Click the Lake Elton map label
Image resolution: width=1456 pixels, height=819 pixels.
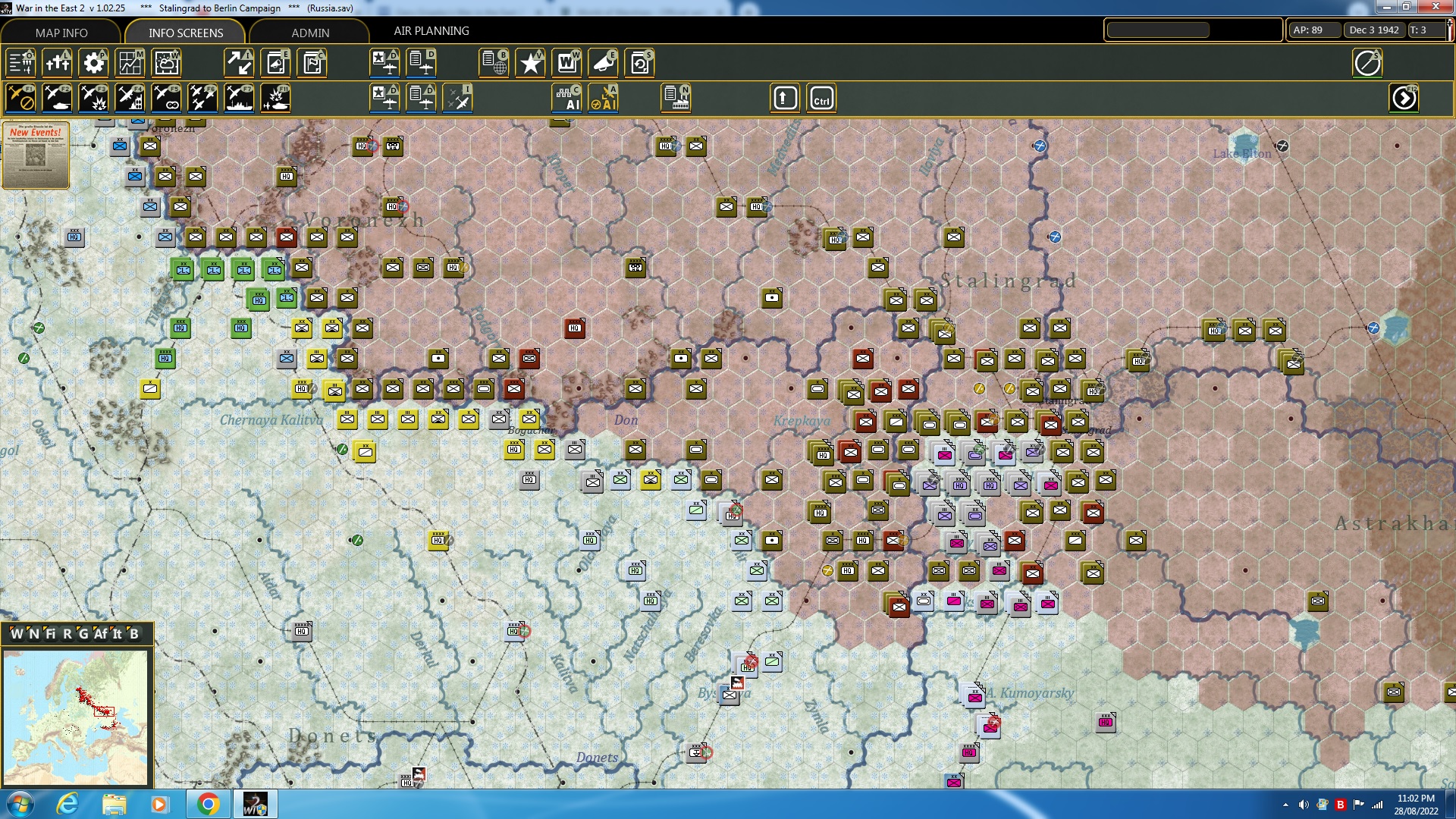(1241, 154)
